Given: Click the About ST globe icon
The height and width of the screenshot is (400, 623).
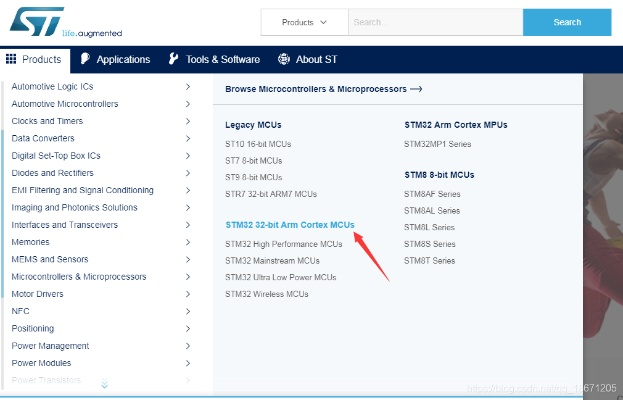Looking at the screenshot, I should pos(283,59).
